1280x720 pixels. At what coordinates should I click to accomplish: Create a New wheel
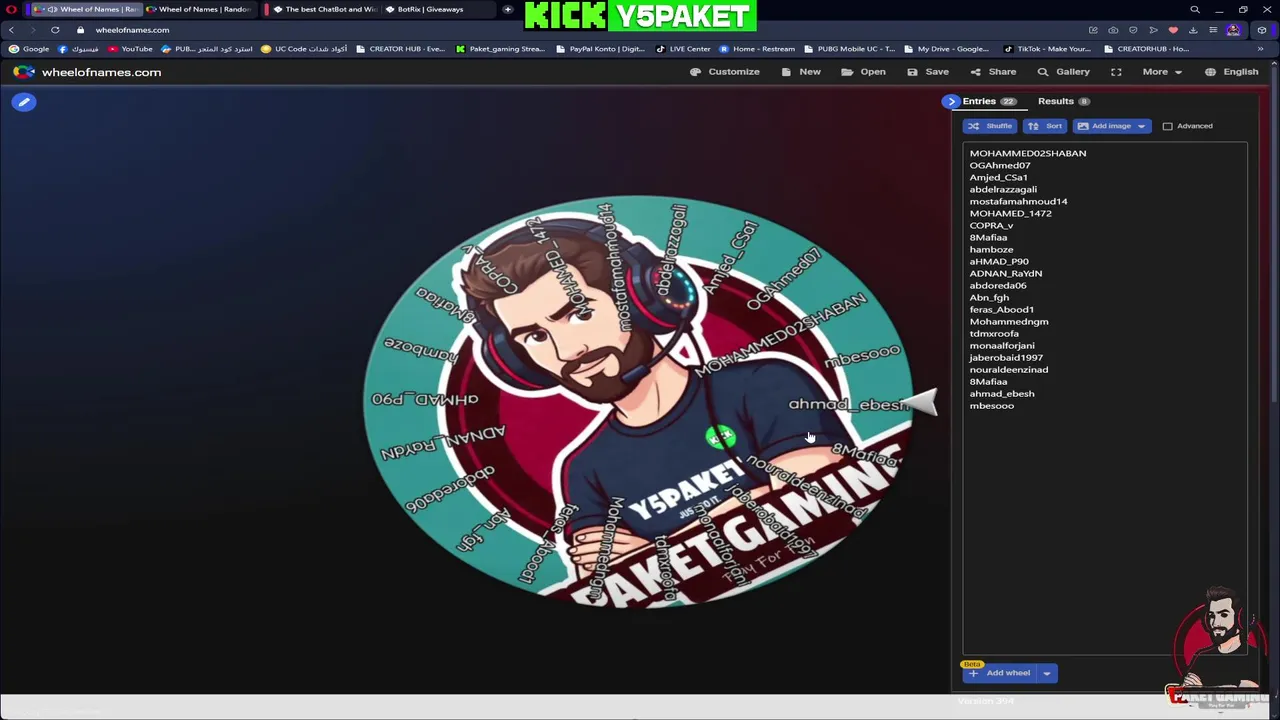(x=801, y=72)
